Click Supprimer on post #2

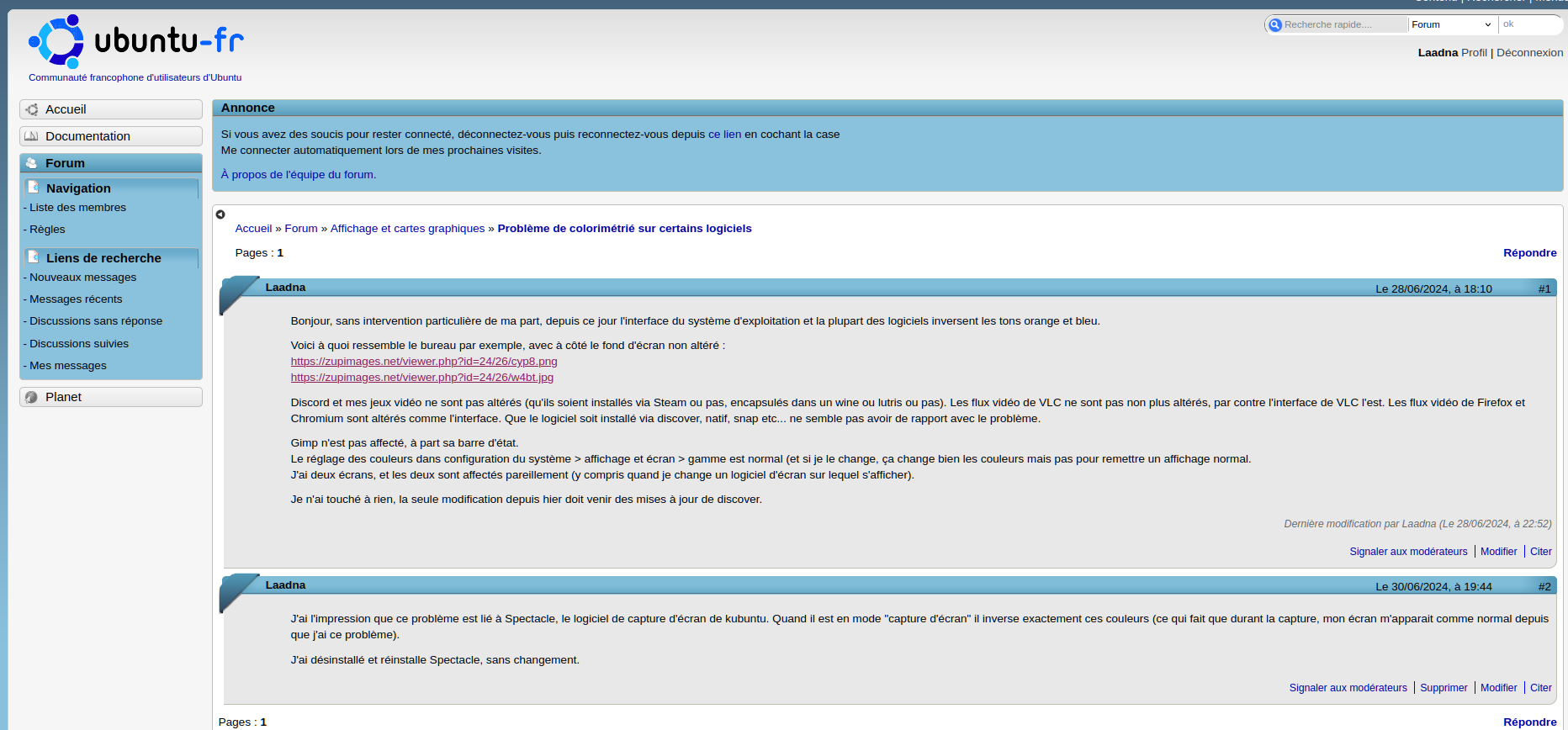1444,688
